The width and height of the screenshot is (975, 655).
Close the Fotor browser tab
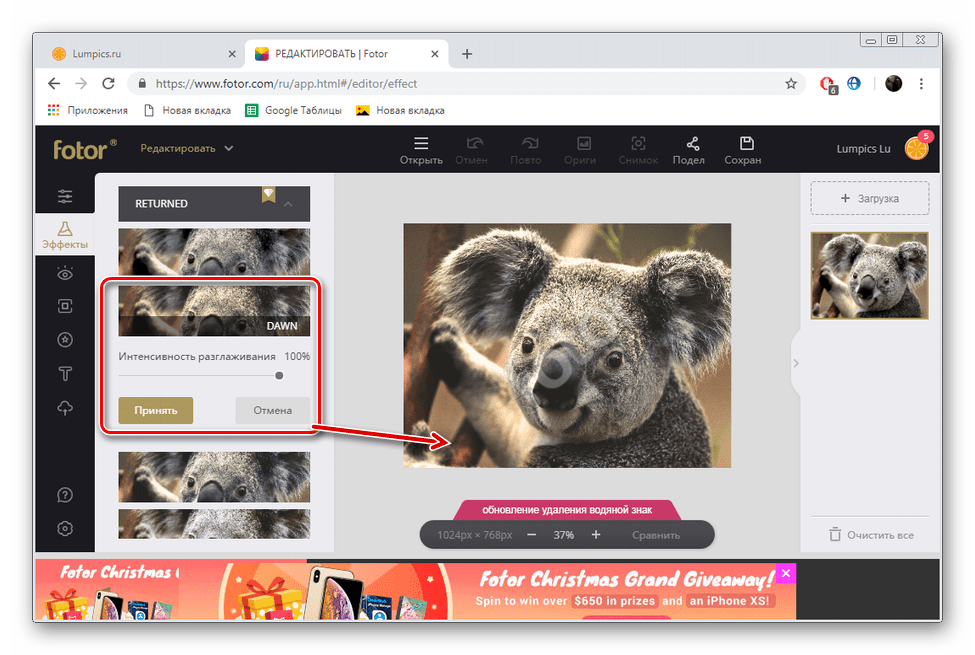click(435, 54)
